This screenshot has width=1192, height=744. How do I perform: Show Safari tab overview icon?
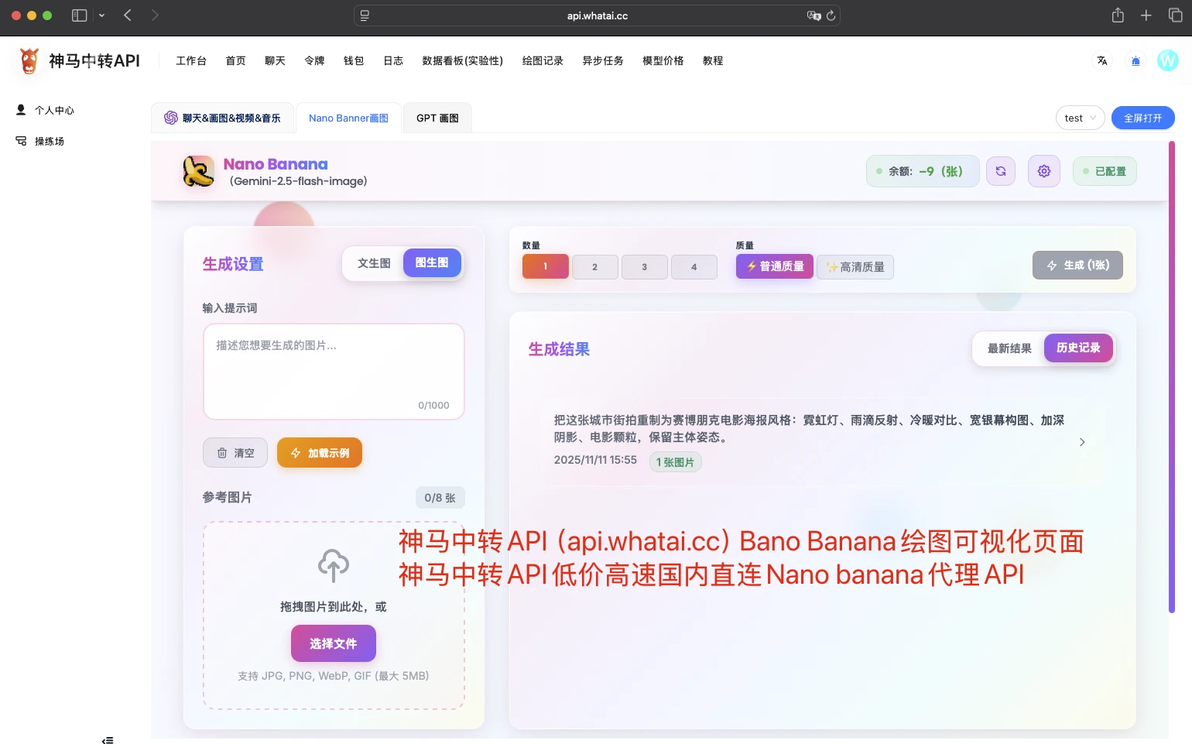click(x=1175, y=15)
